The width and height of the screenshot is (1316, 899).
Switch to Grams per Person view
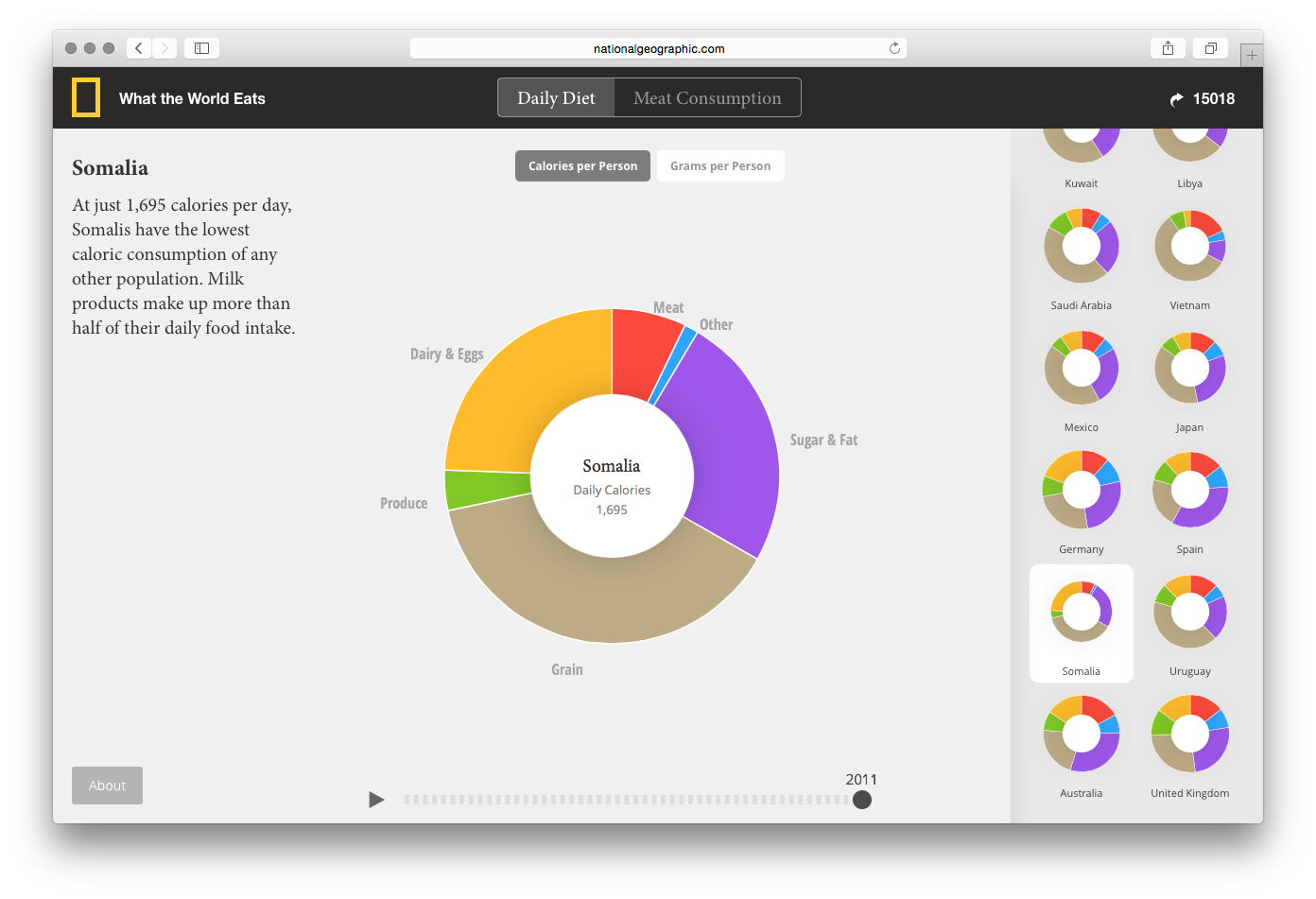[x=720, y=166]
